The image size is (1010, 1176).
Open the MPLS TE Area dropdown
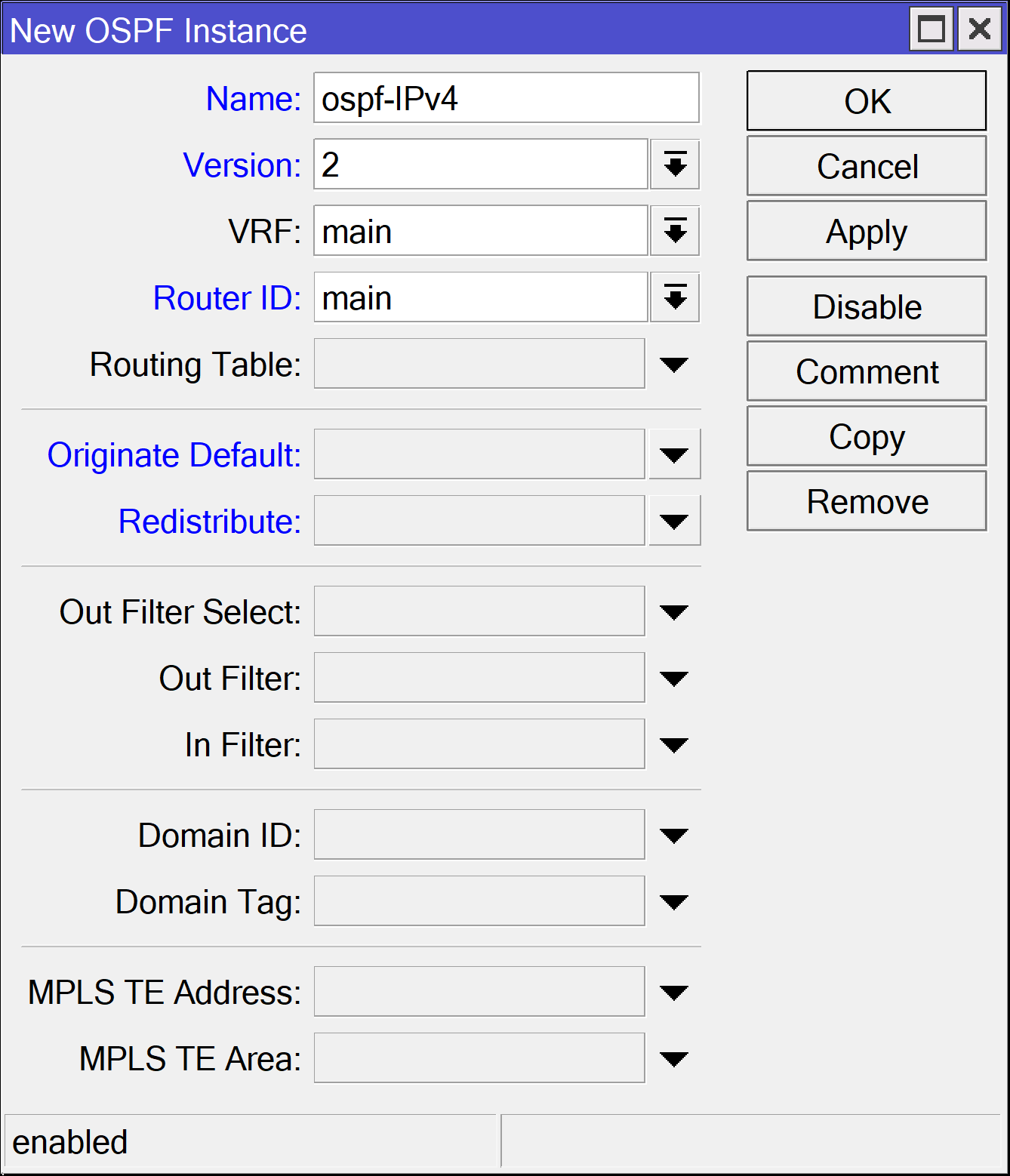click(x=674, y=1057)
